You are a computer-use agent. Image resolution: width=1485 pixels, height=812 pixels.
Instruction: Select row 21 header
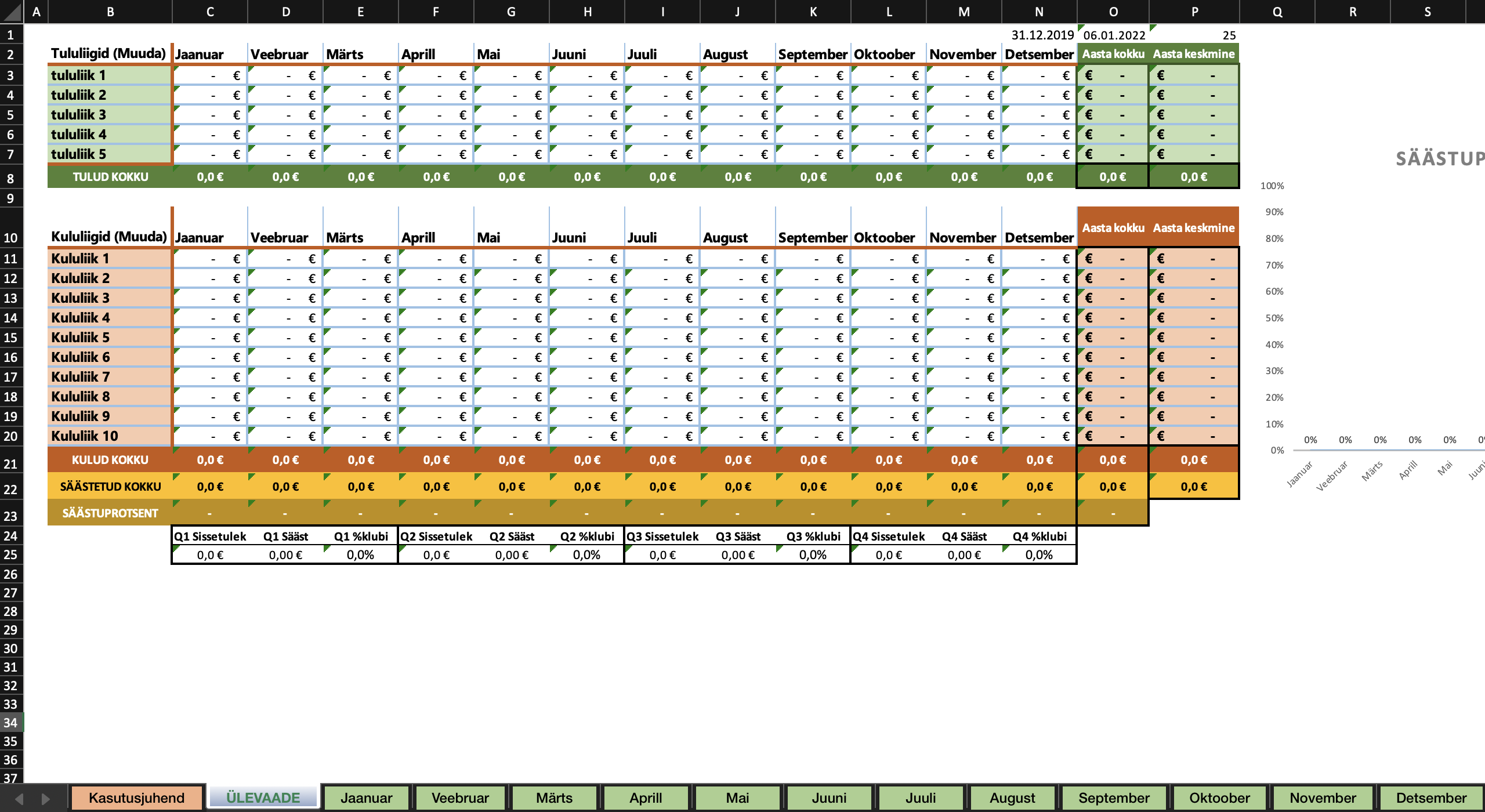[10, 463]
